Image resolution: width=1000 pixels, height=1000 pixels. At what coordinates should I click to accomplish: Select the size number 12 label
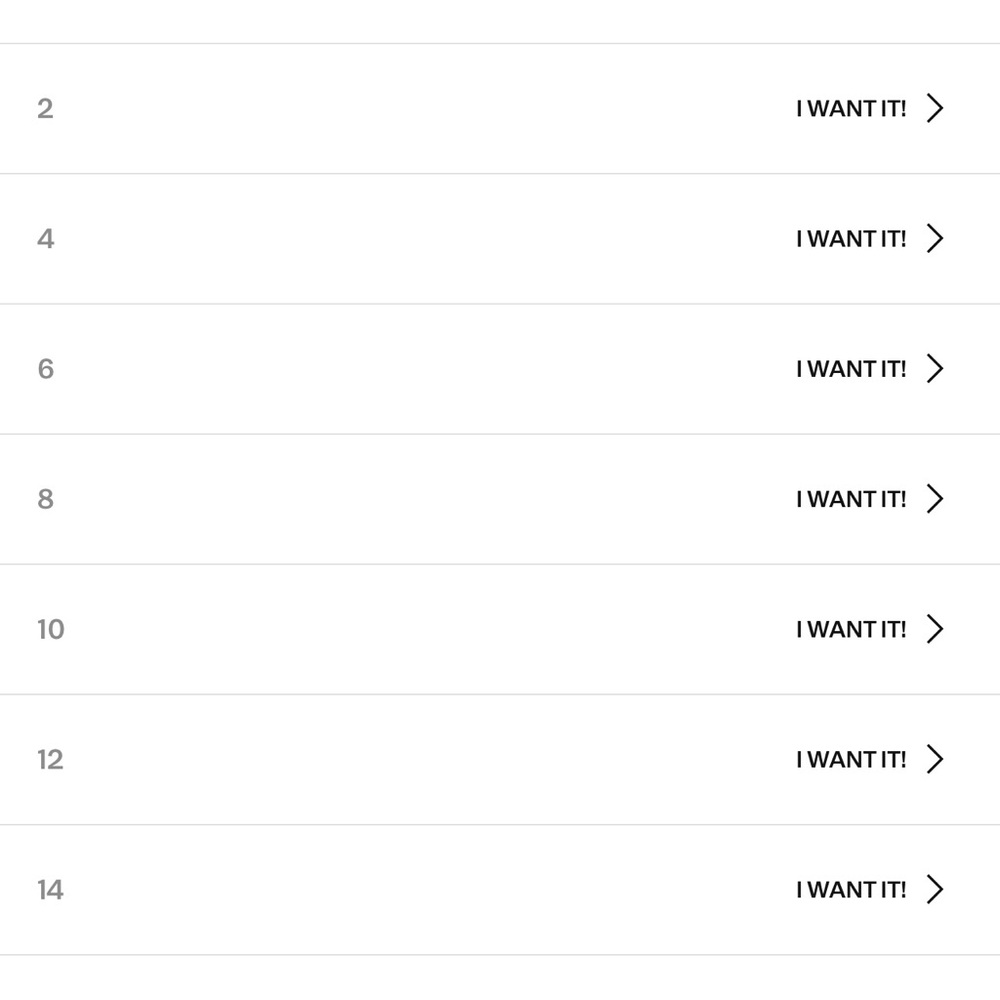pos(50,760)
